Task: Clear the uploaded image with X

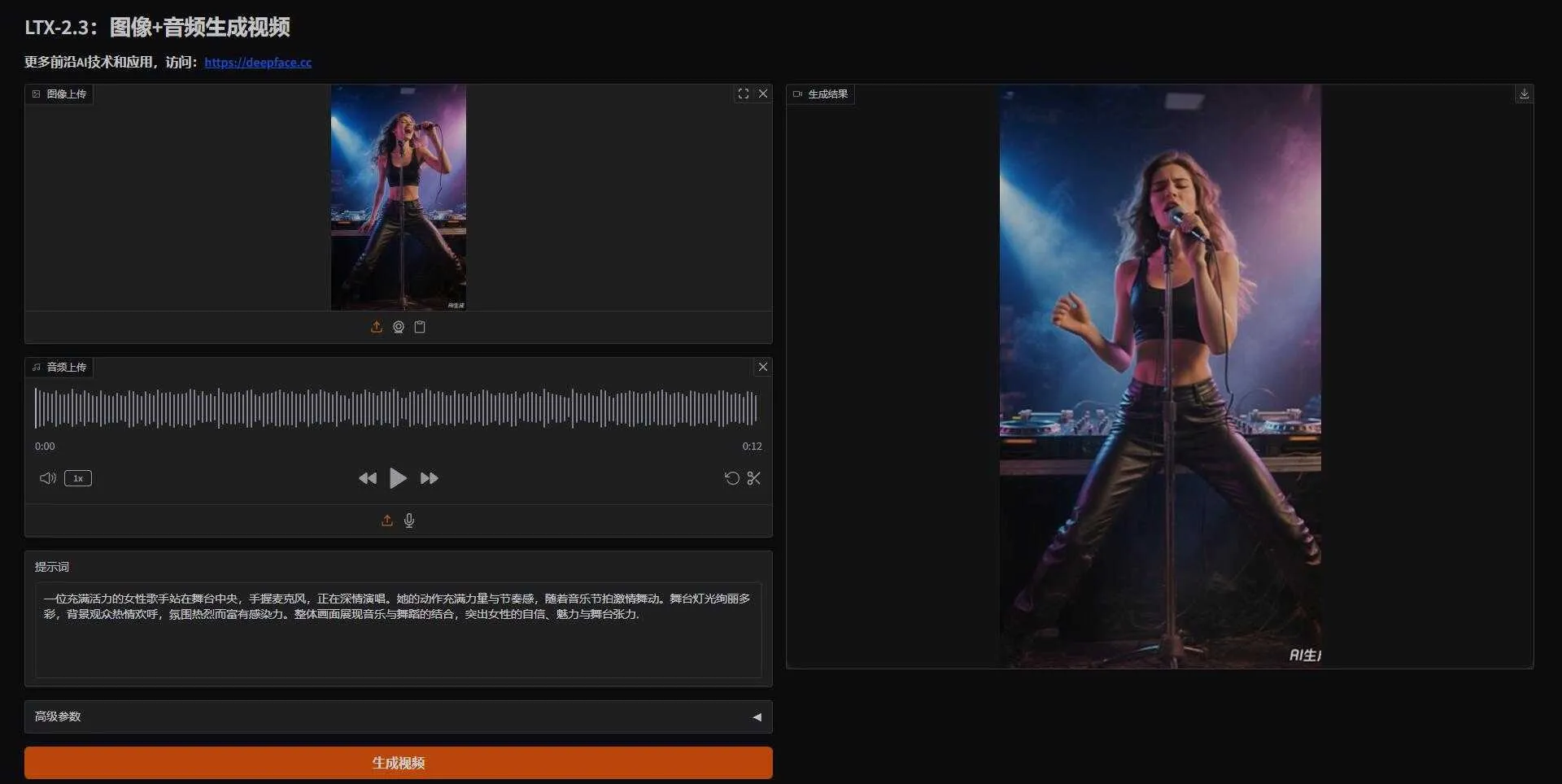Action: (x=762, y=94)
